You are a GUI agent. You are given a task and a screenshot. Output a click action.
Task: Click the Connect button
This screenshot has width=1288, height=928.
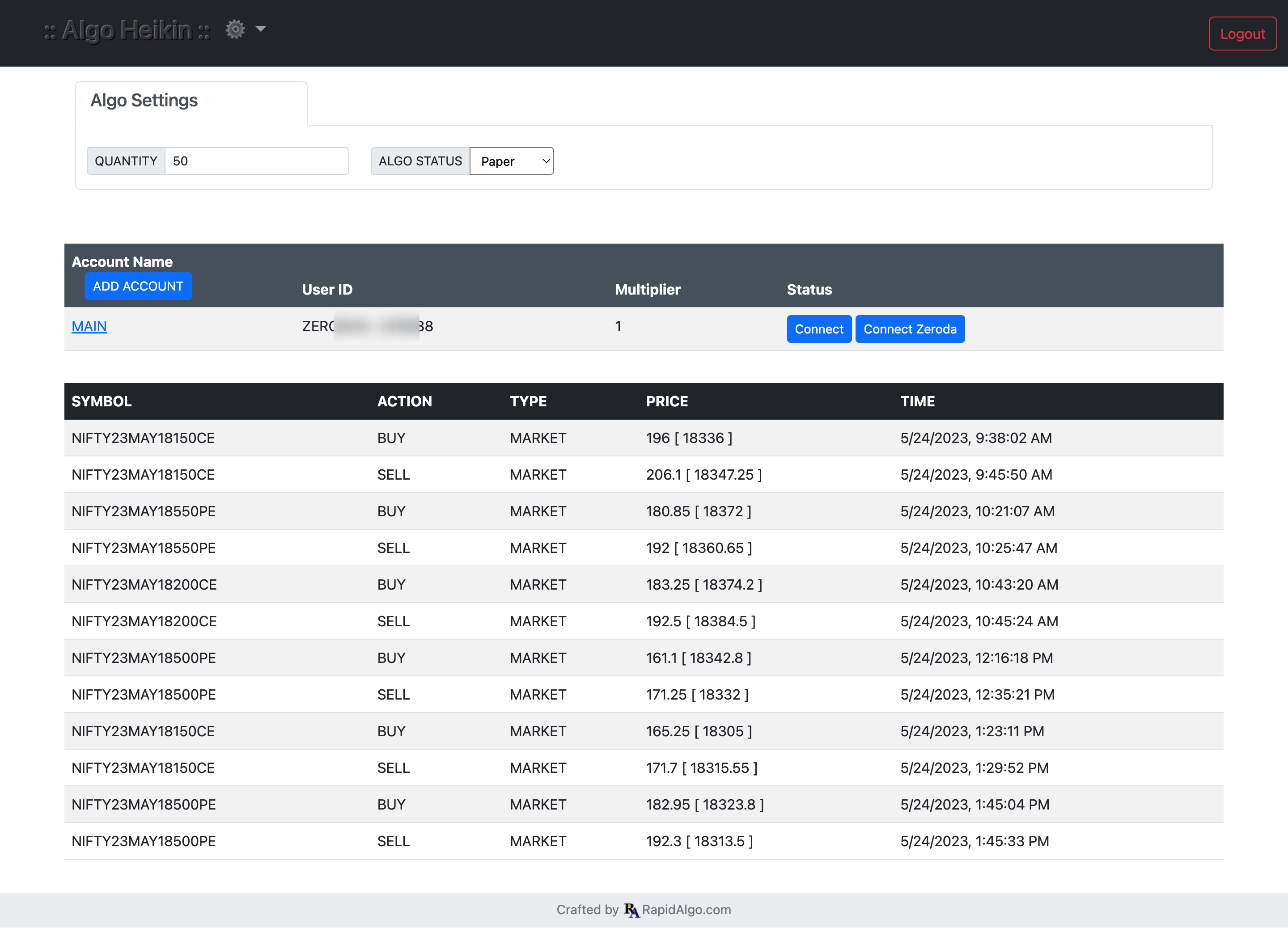[818, 329]
